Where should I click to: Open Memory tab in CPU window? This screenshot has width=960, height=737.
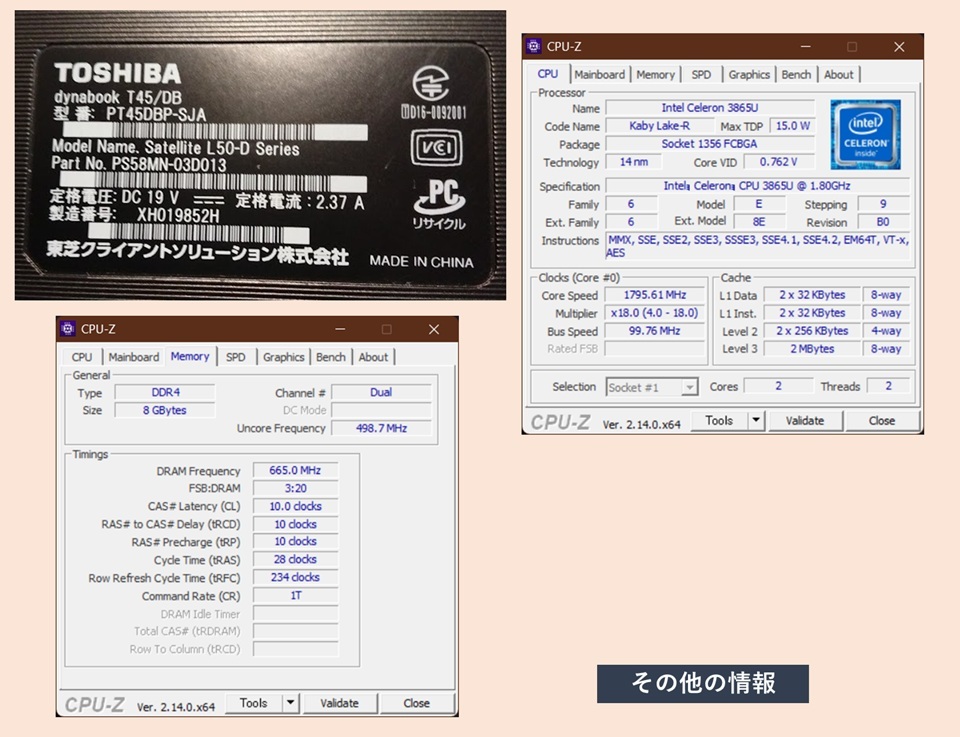coord(655,75)
